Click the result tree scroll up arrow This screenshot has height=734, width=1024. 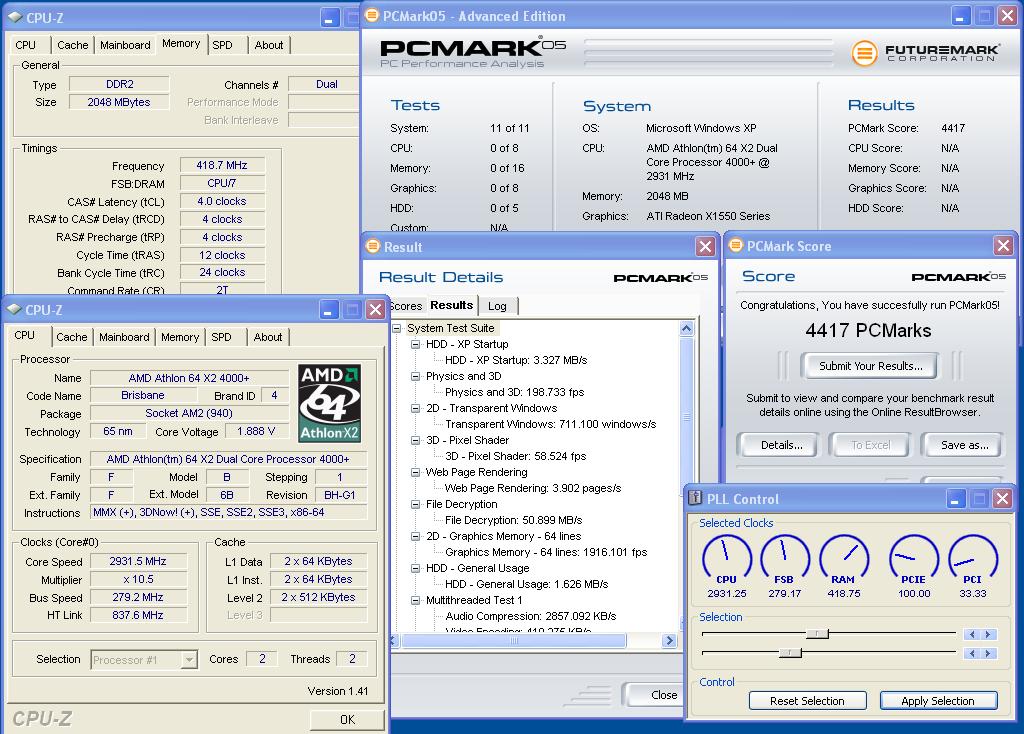coord(686,328)
